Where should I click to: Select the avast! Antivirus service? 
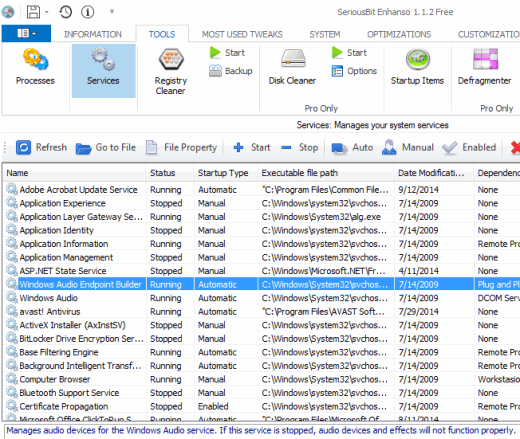[262, 312]
